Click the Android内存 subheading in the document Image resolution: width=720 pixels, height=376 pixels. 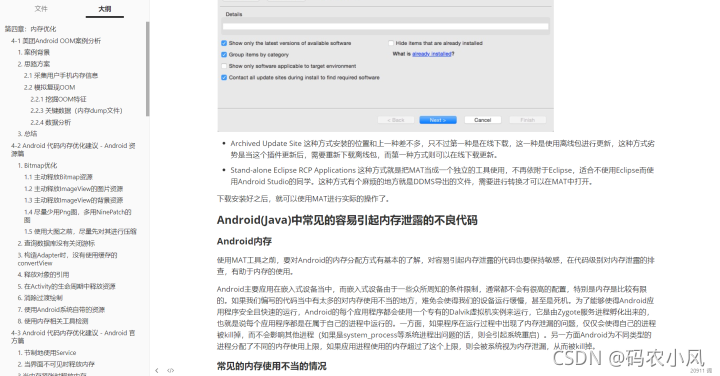pos(244,241)
